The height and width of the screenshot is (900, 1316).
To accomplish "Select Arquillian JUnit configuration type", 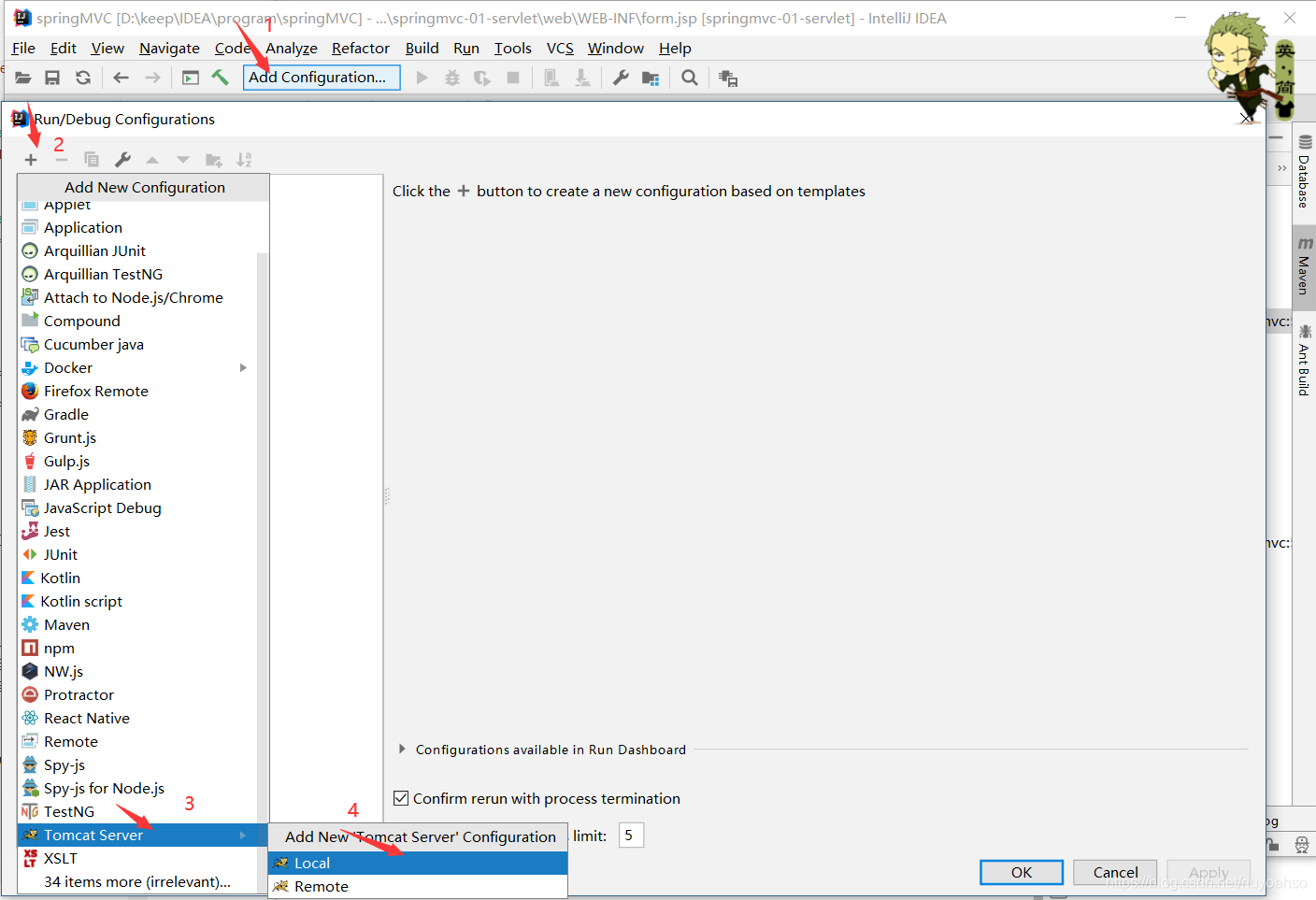I will point(137,250).
